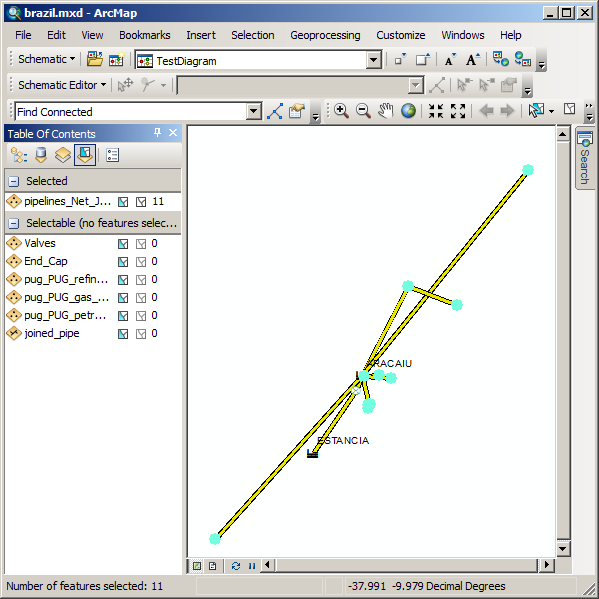Go forward to next extent arrow
This screenshot has width=599, height=599.
tap(507, 111)
